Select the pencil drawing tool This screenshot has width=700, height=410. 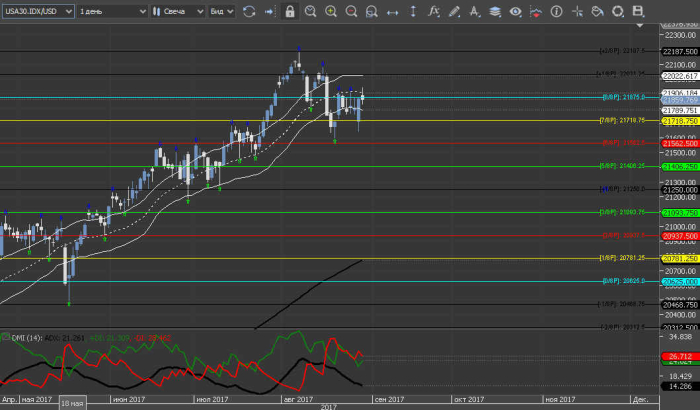click(x=454, y=12)
